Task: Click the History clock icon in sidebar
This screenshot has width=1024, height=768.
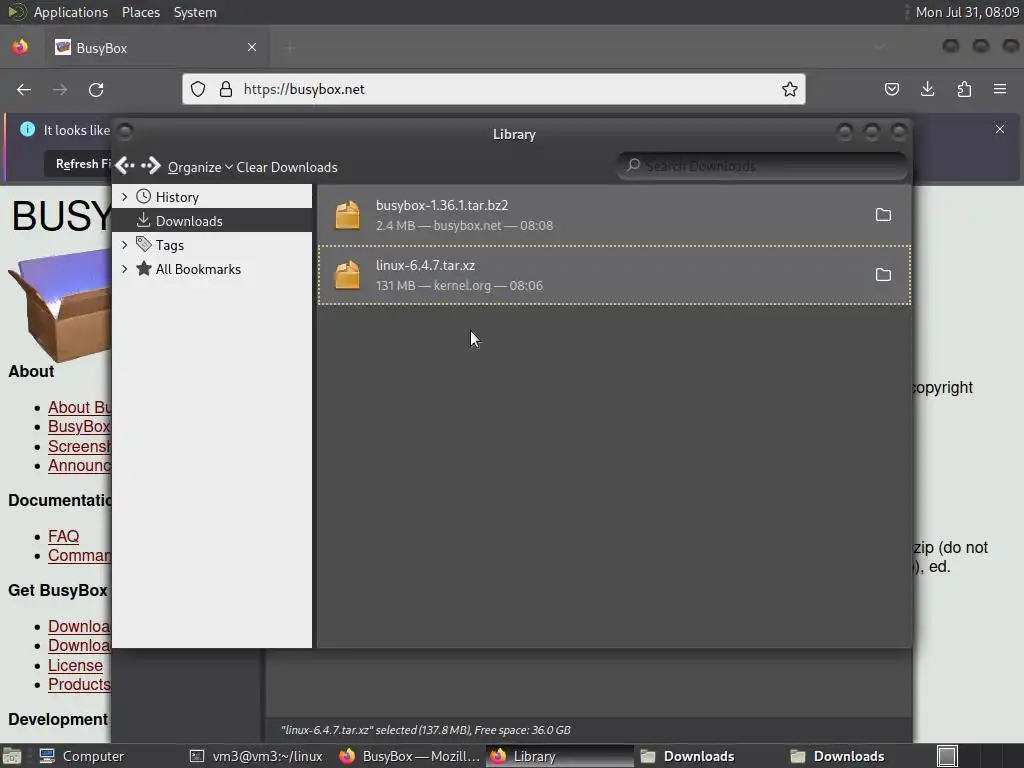Action: 144,197
